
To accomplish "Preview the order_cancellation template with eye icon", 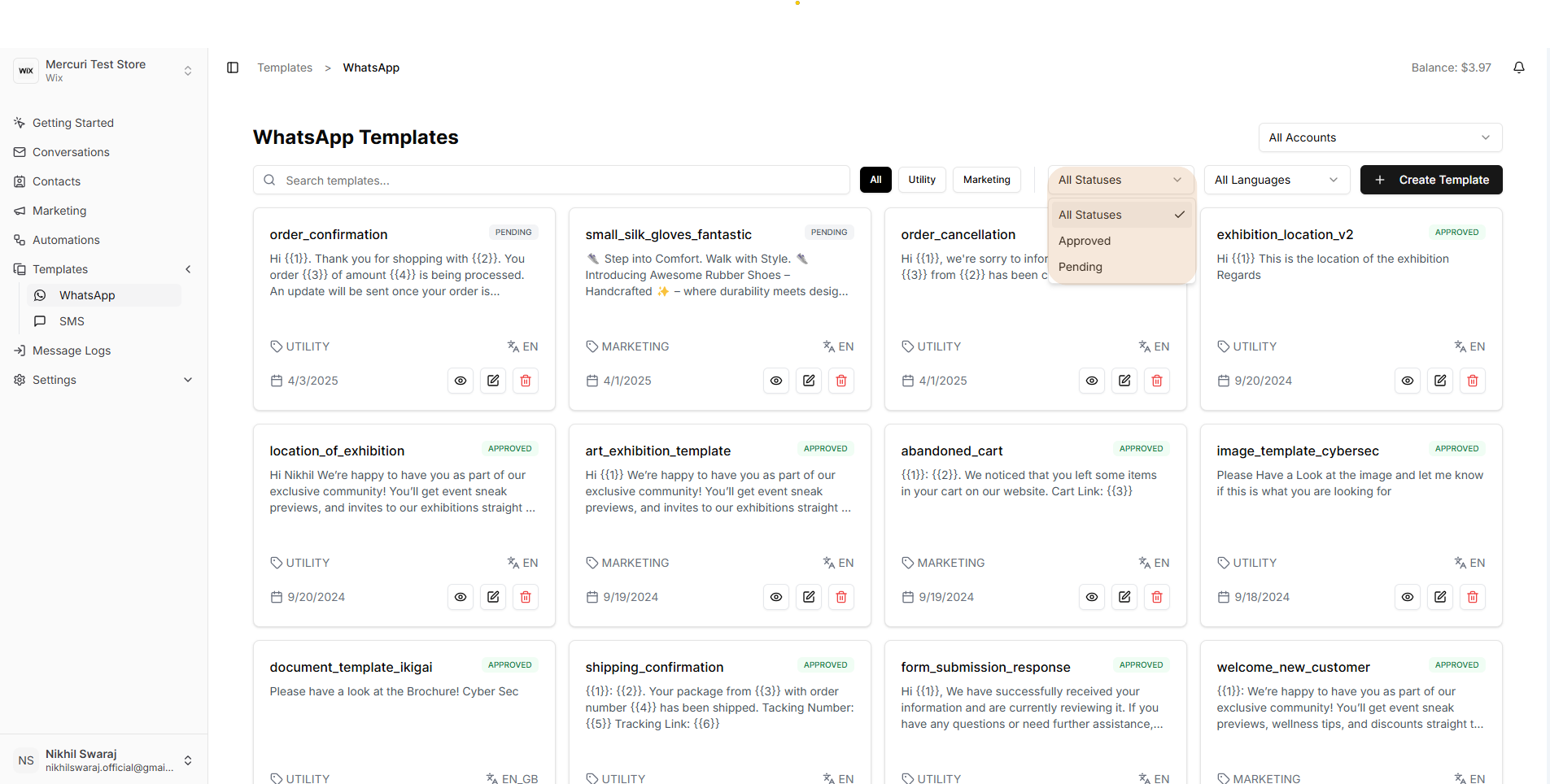I will click(1092, 381).
